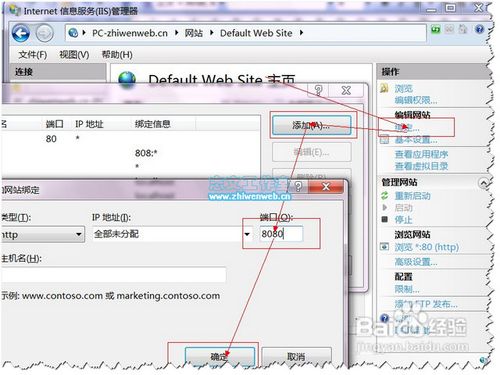Click the 主机名(H) text field
Image resolution: width=500 pixels, height=375 pixels.
point(113,275)
